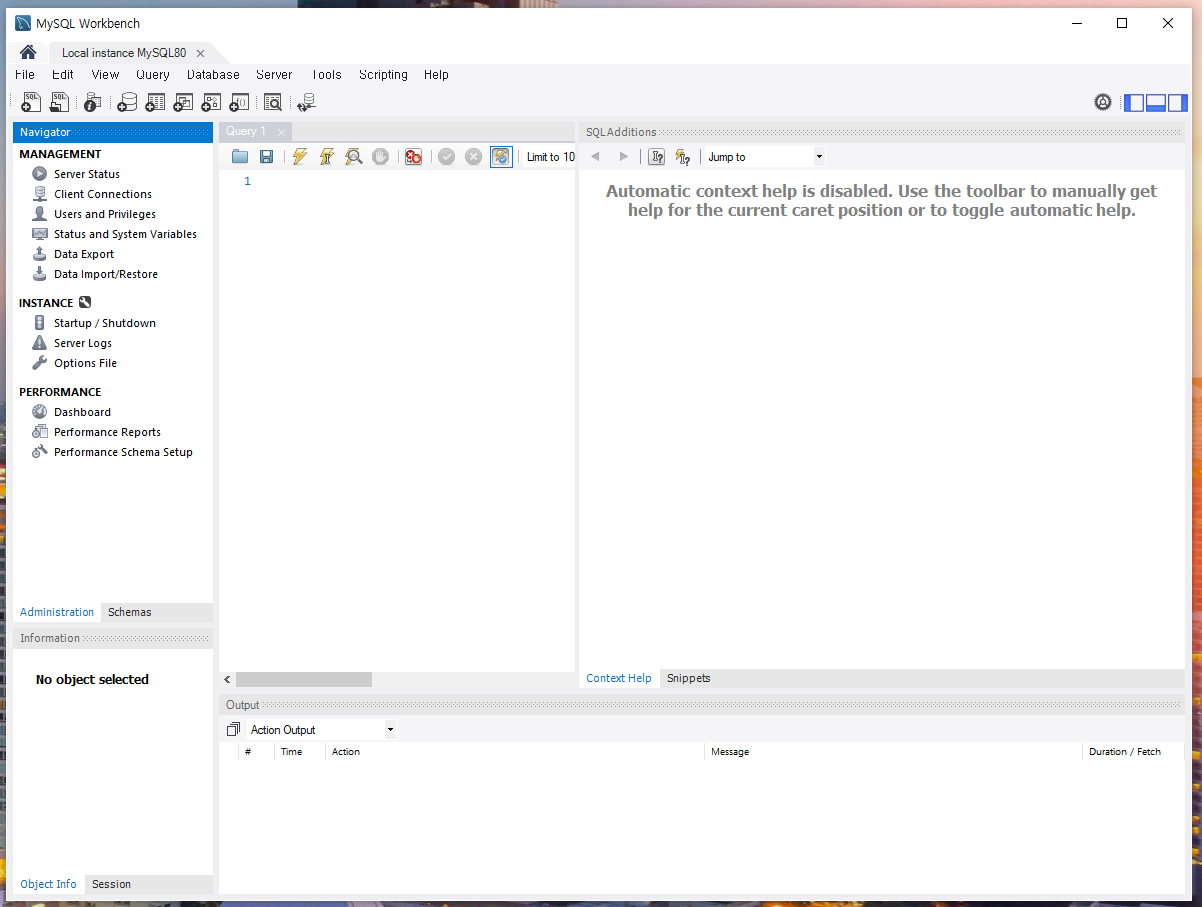Create a new table icon
Image resolution: width=1202 pixels, height=907 pixels.
pyautogui.click(x=155, y=101)
